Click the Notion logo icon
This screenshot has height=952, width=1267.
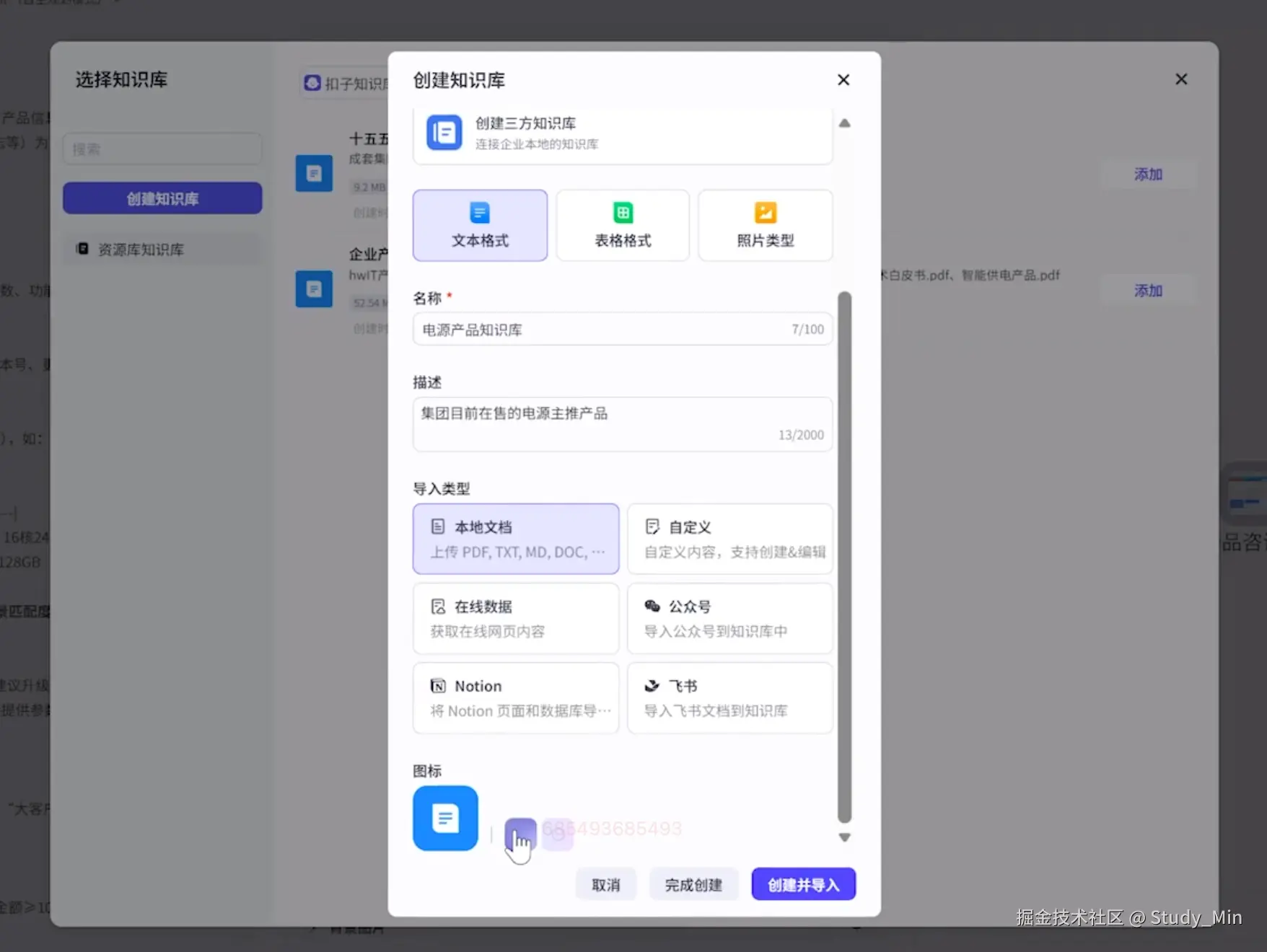(x=438, y=685)
